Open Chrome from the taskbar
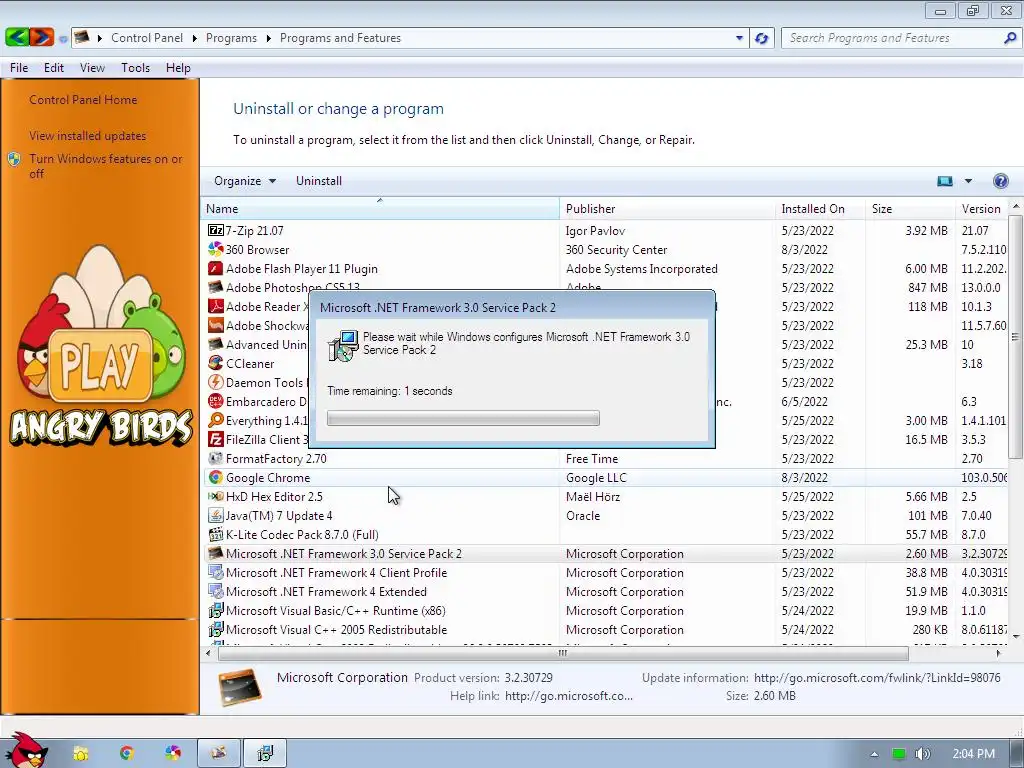This screenshot has height=768, width=1024. click(x=127, y=753)
